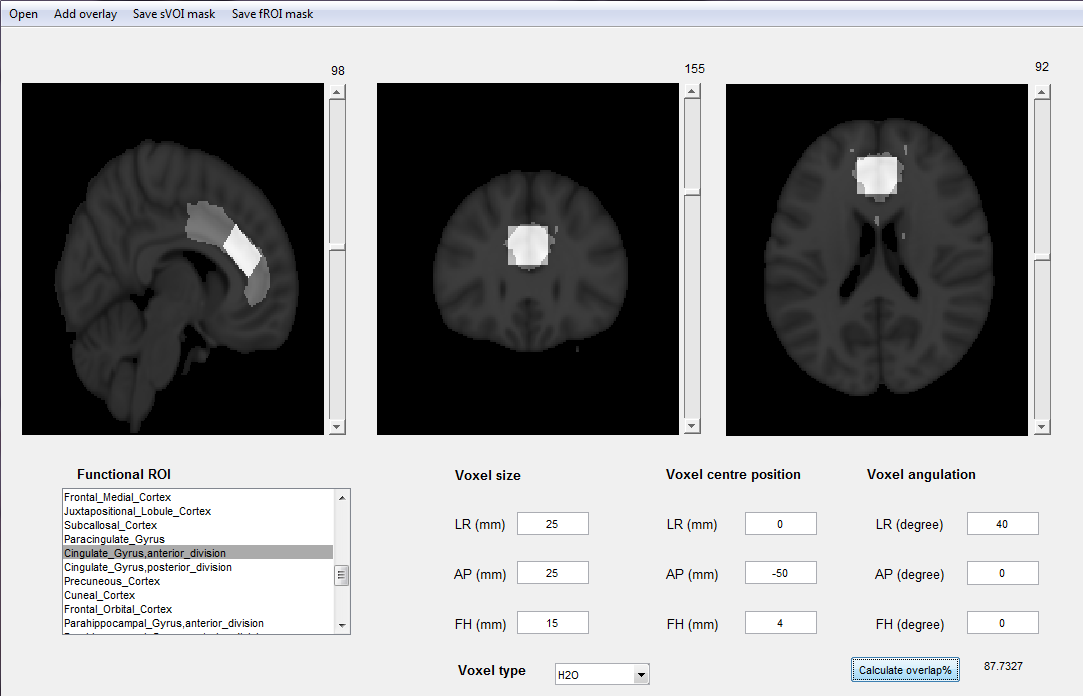The width and height of the screenshot is (1083, 696).
Task: Click the coronal view slice slider thumb
Action: 692,192
